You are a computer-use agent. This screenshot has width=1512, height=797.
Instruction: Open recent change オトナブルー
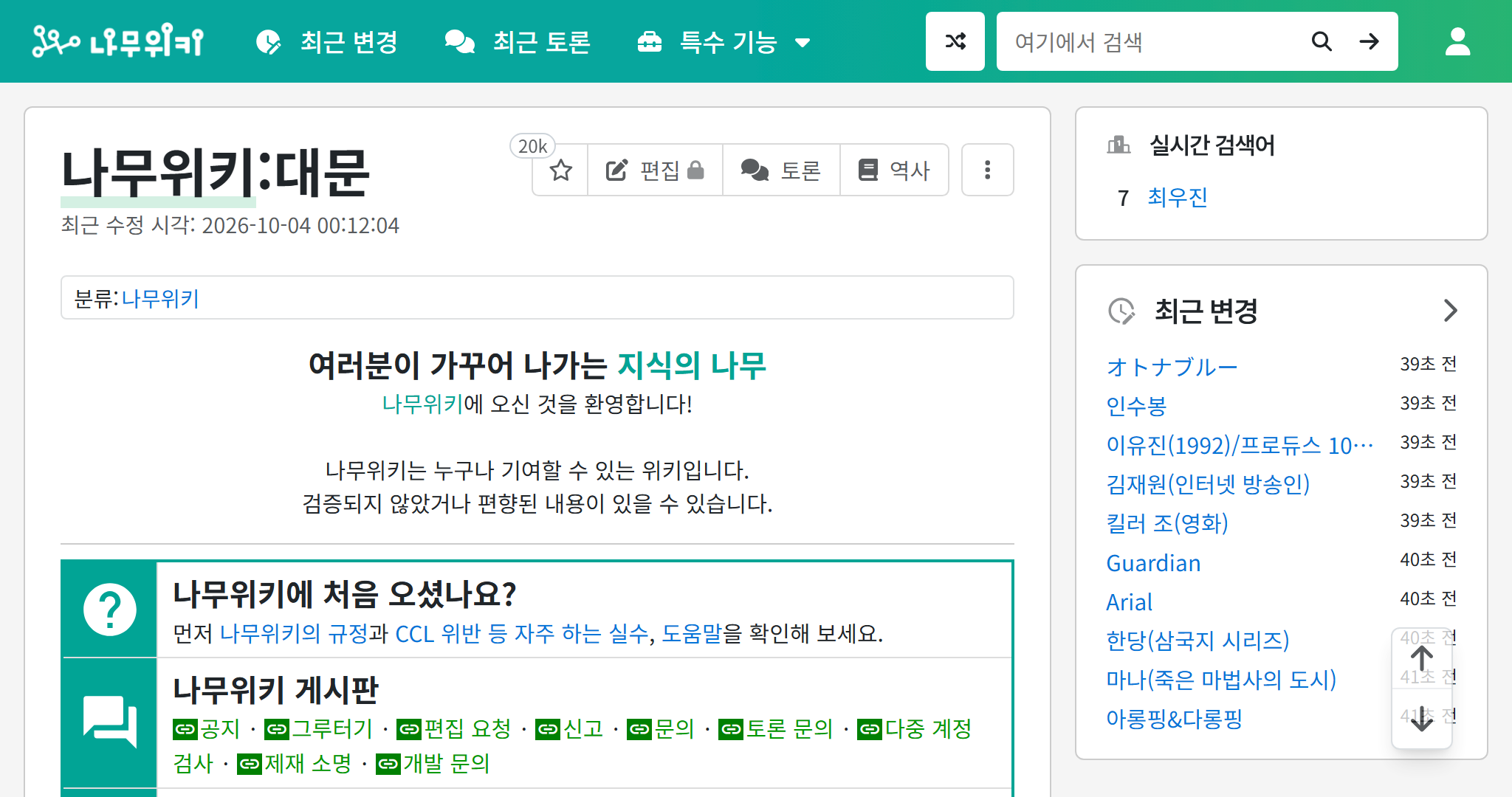pyautogui.click(x=1172, y=367)
